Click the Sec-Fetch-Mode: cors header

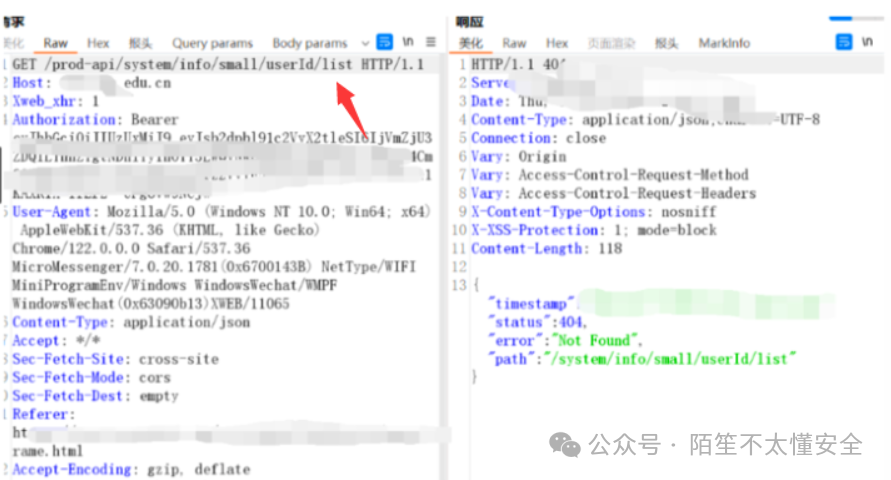[x=91, y=378]
